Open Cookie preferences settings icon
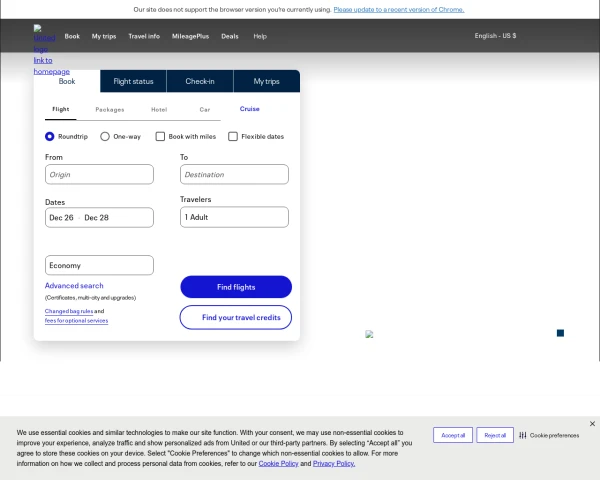The height and width of the screenshot is (480, 600). point(523,436)
